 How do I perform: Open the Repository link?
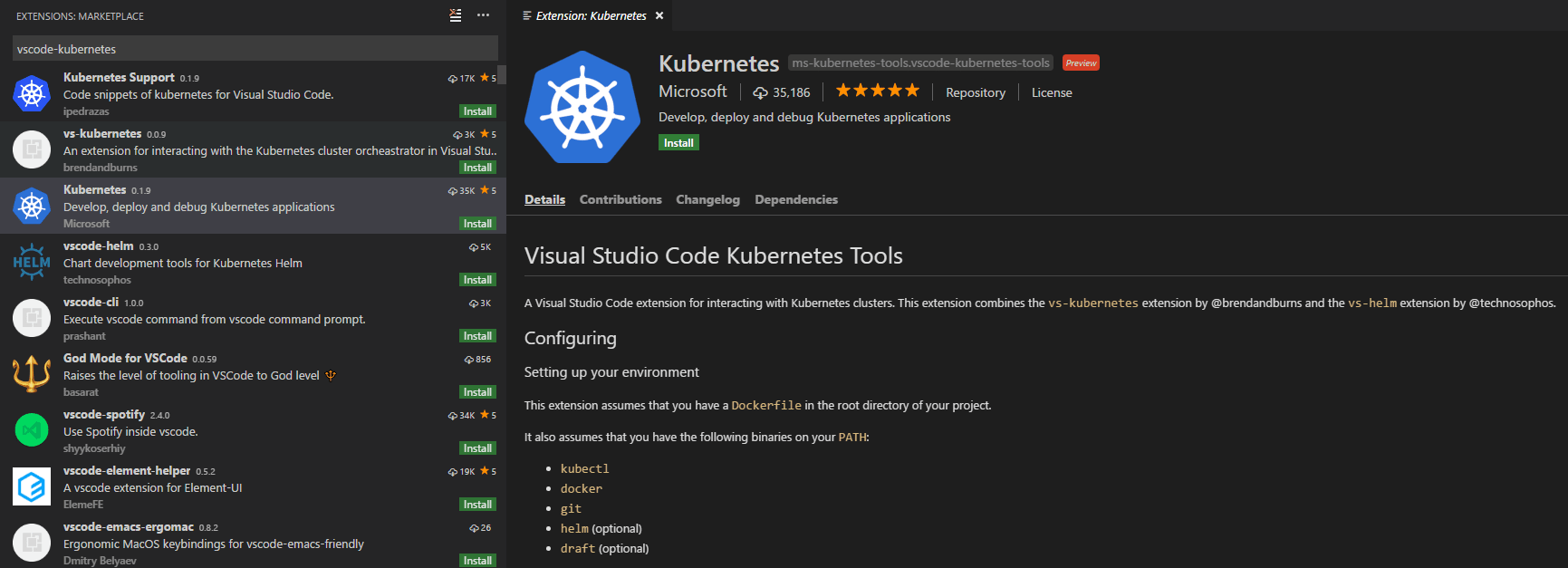coord(975,92)
